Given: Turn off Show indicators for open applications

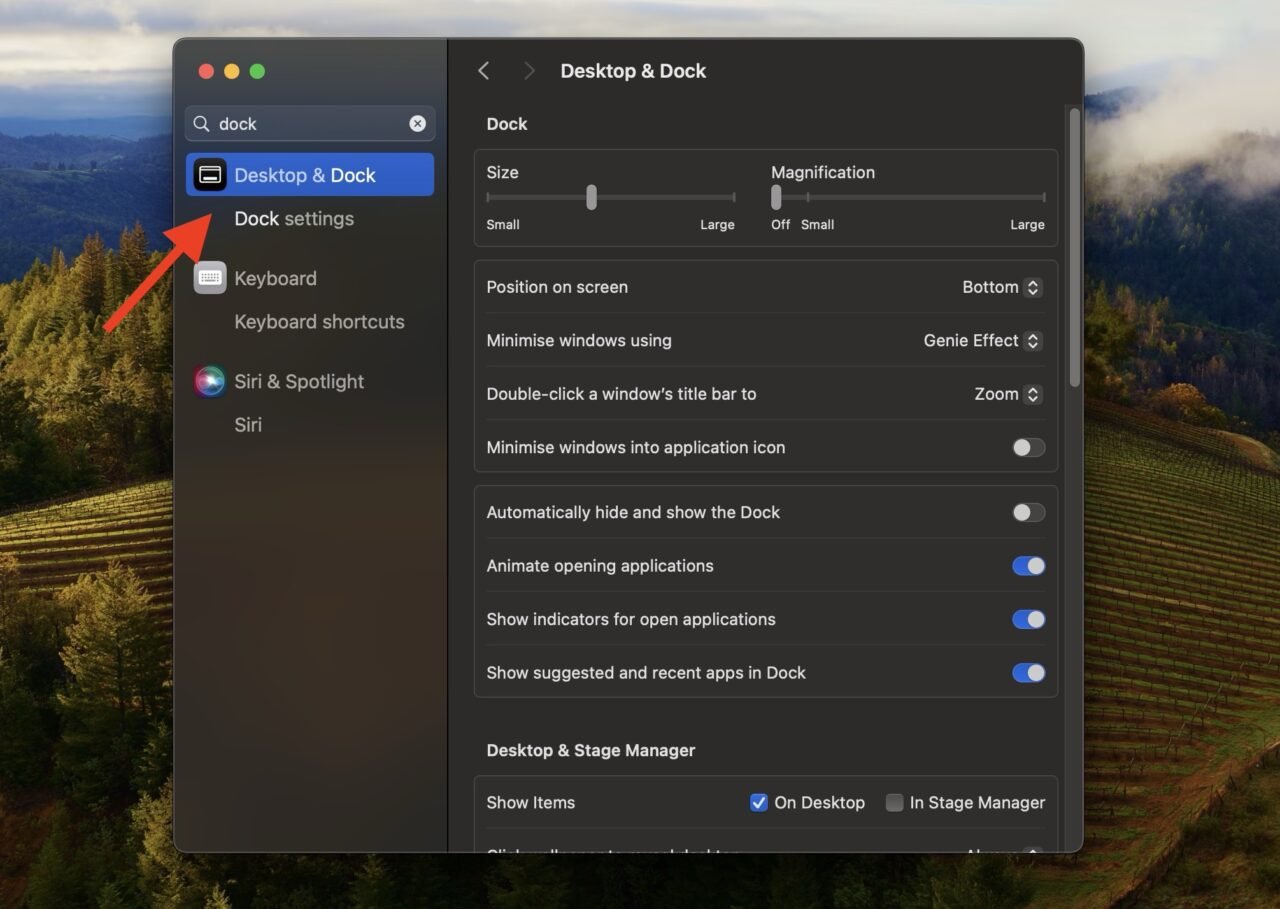Looking at the screenshot, I should [x=1028, y=619].
